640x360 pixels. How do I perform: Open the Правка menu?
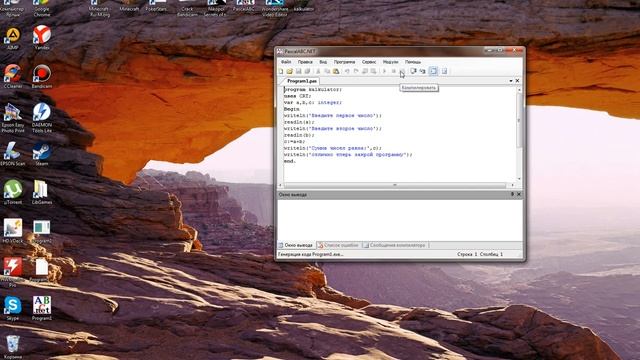click(305, 62)
